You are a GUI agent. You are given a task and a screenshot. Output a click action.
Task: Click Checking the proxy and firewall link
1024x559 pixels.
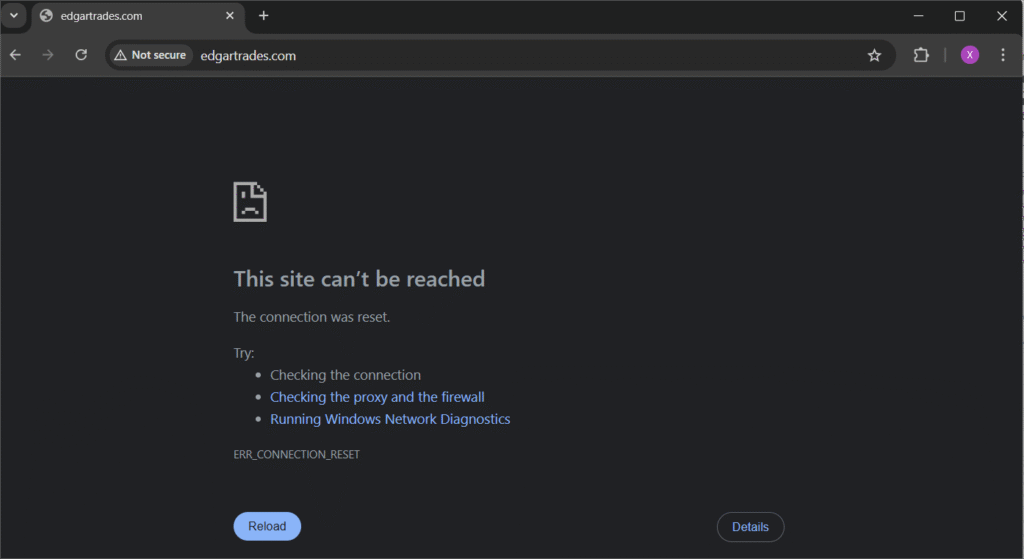(377, 397)
